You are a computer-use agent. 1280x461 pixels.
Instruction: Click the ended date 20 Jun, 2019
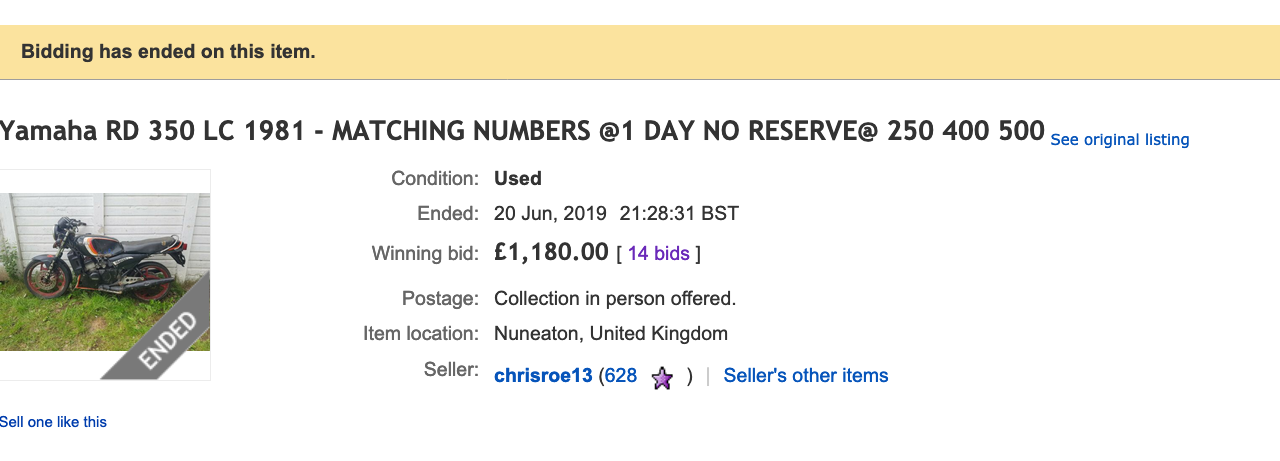point(550,213)
